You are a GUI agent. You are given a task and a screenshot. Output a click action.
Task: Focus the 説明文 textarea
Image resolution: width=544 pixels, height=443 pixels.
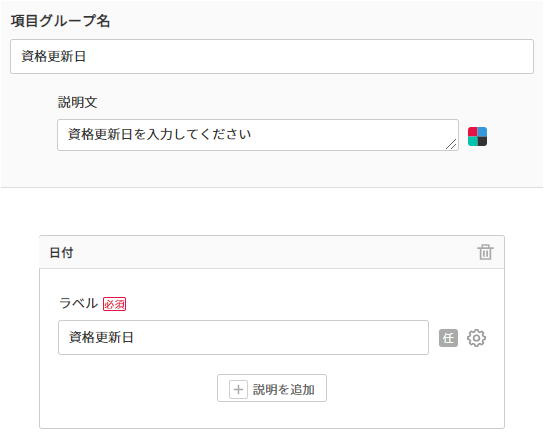[x=258, y=135]
